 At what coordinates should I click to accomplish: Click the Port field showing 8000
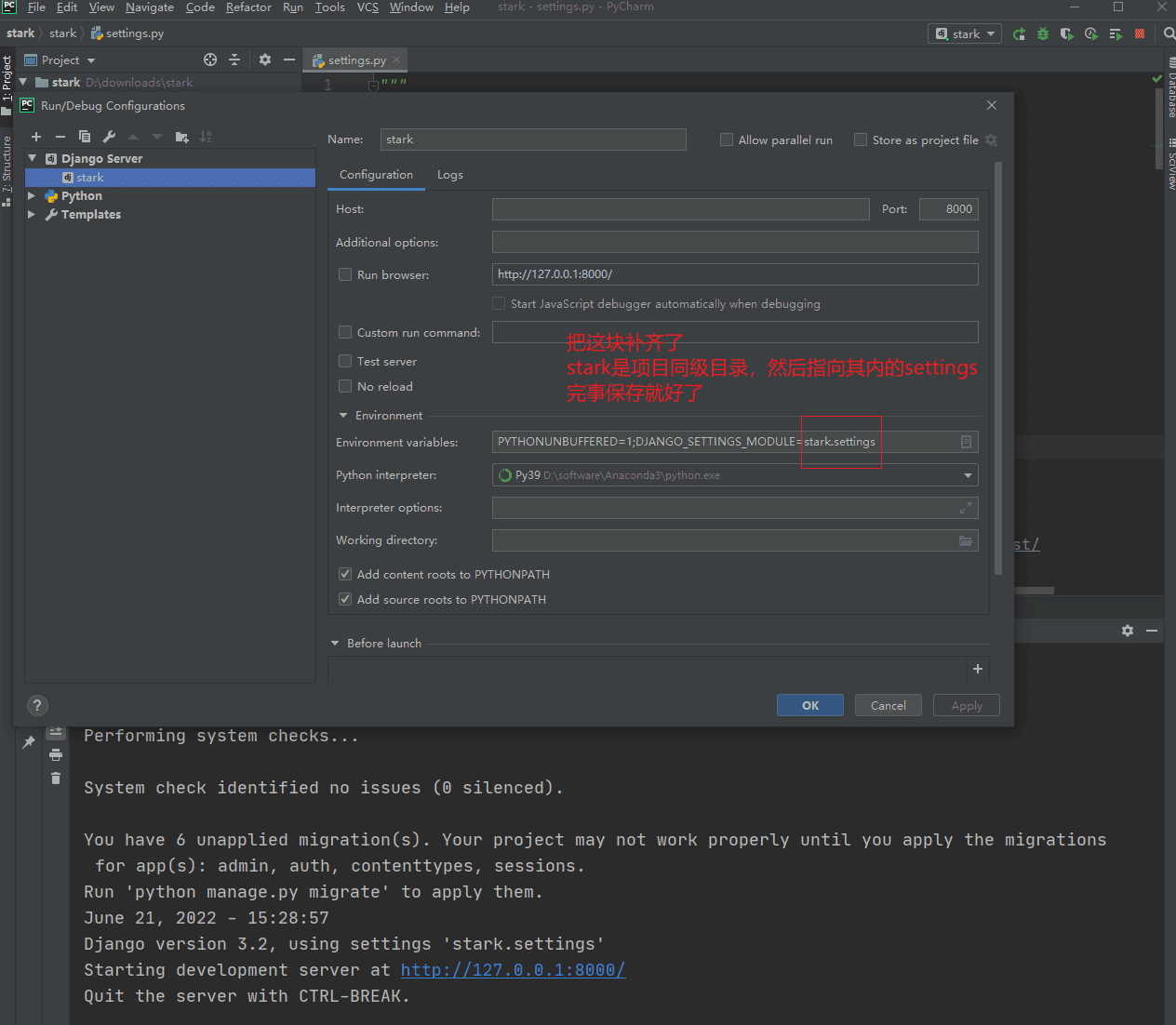[948, 209]
